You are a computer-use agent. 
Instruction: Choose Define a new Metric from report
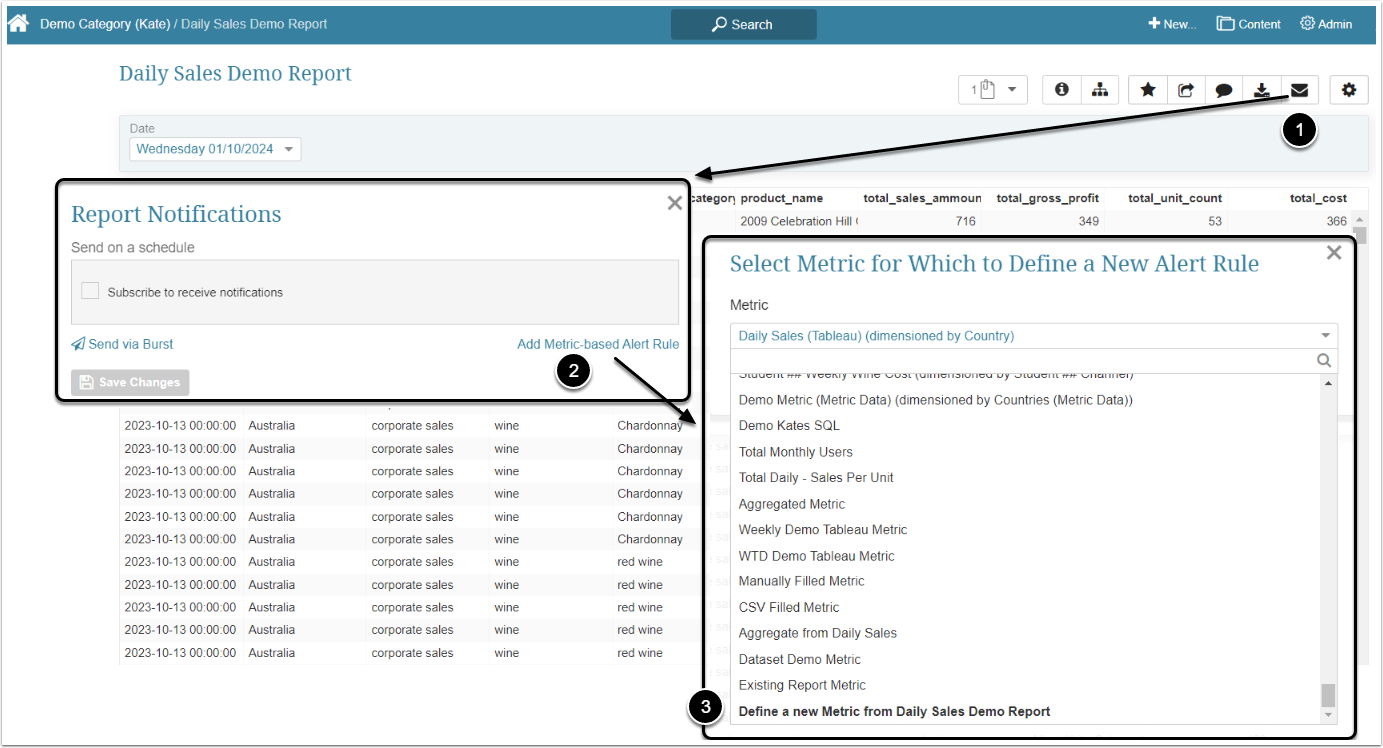(894, 711)
